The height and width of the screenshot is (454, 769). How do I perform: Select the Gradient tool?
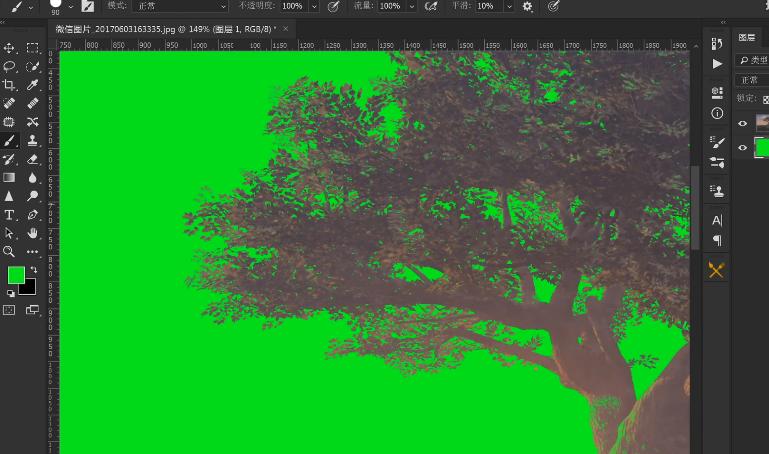(x=9, y=177)
